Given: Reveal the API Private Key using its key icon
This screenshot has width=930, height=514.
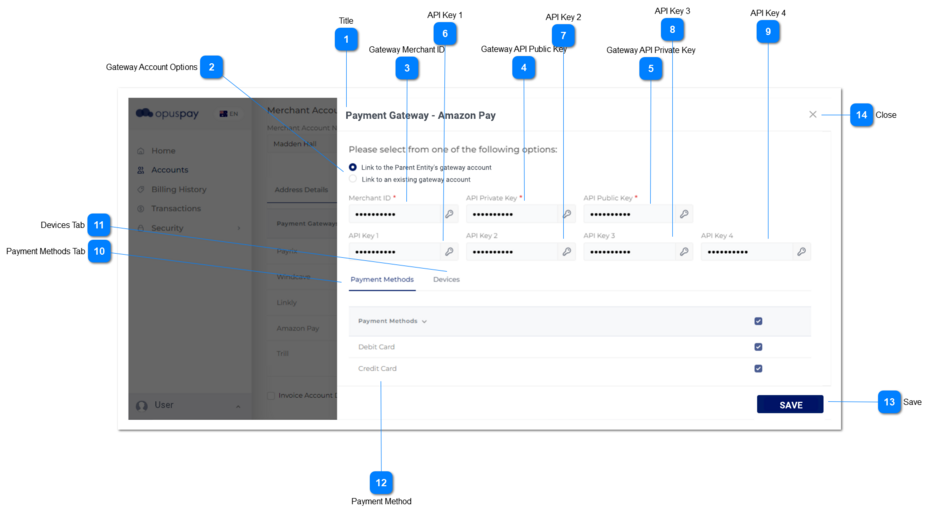Looking at the screenshot, I should click(x=567, y=214).
